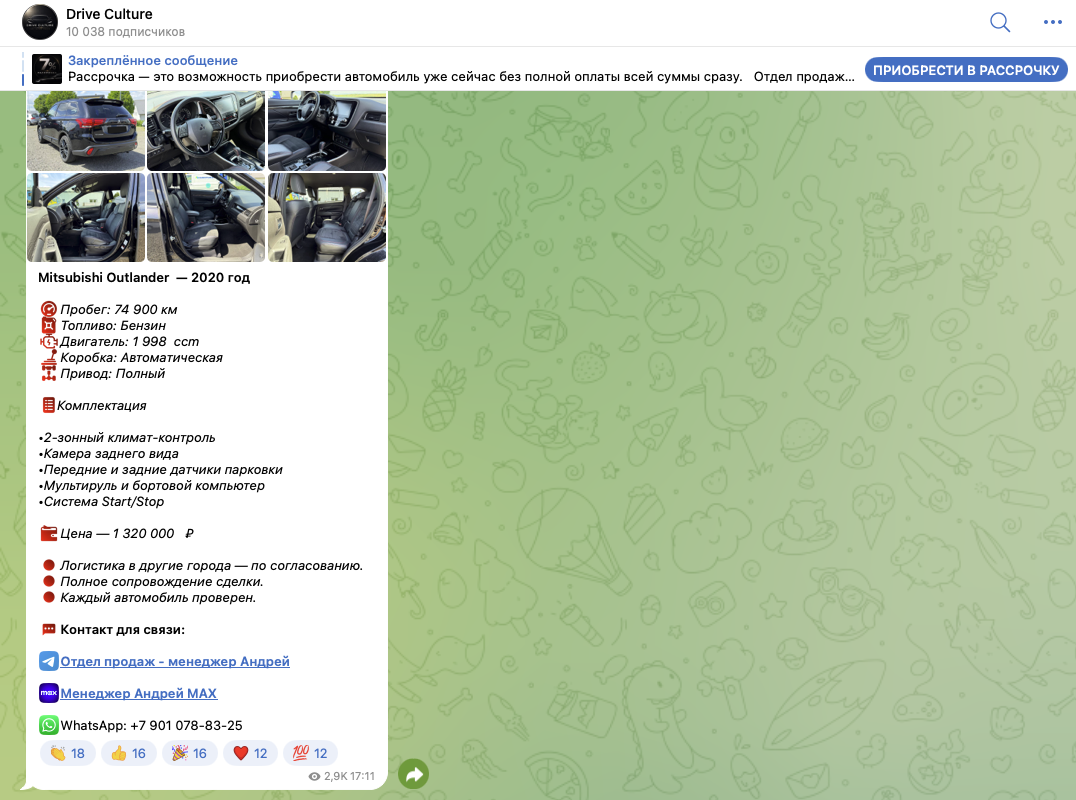Image resolution: width=1076 pixels, height=800 pixels.
Task: Click the green WhatsApp icon
Action: (x=49, y=725)
